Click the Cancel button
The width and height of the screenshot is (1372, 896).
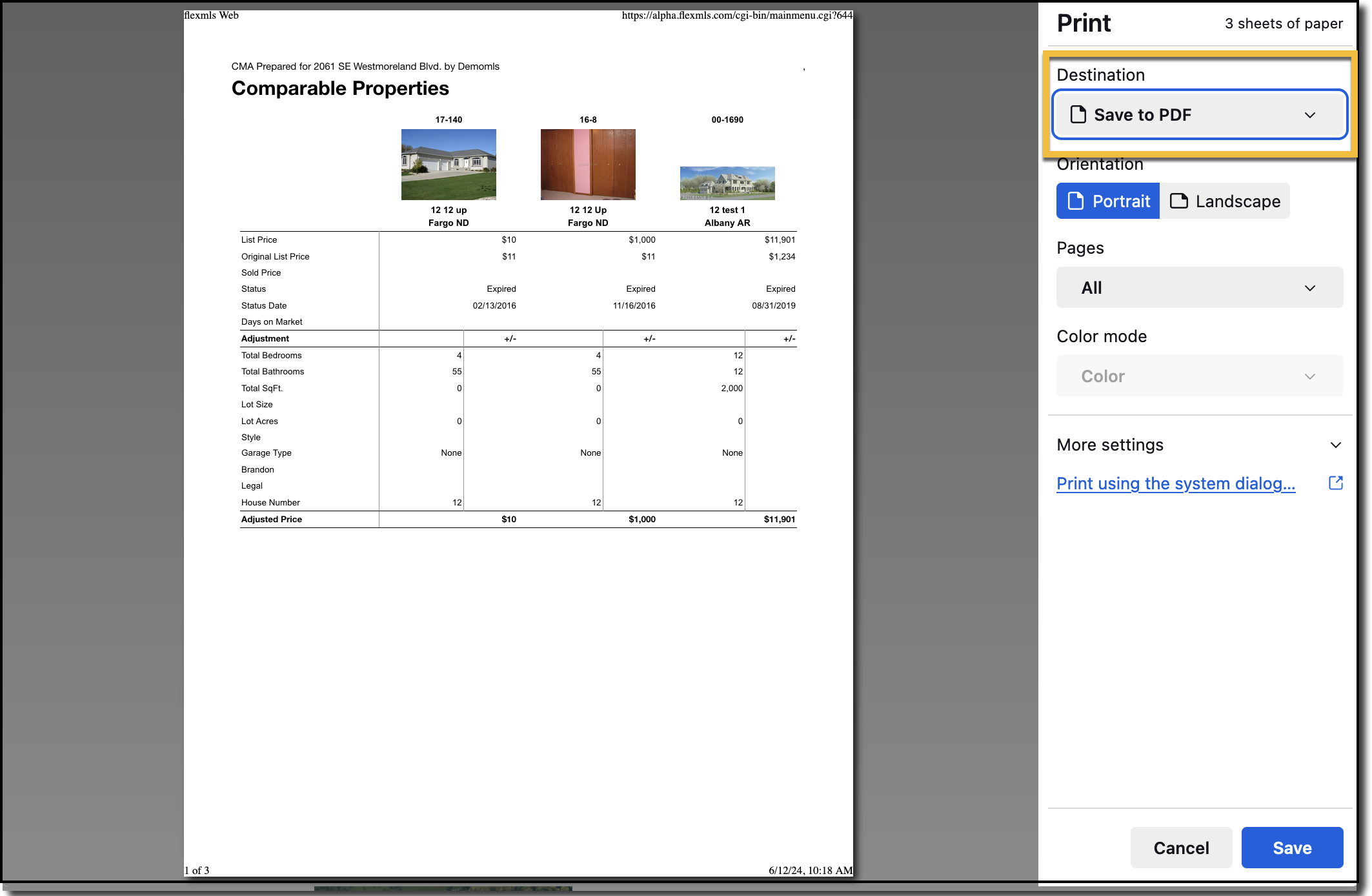1181,847
